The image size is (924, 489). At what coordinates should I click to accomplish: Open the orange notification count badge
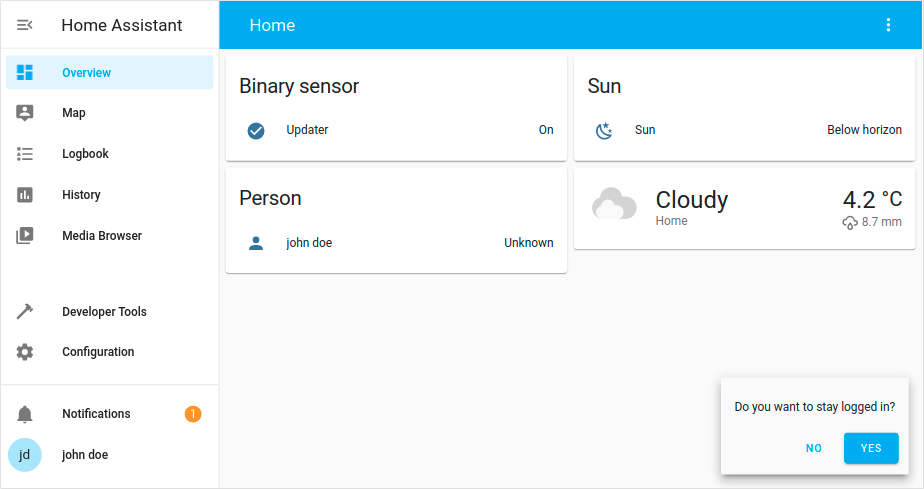[193, 414]
